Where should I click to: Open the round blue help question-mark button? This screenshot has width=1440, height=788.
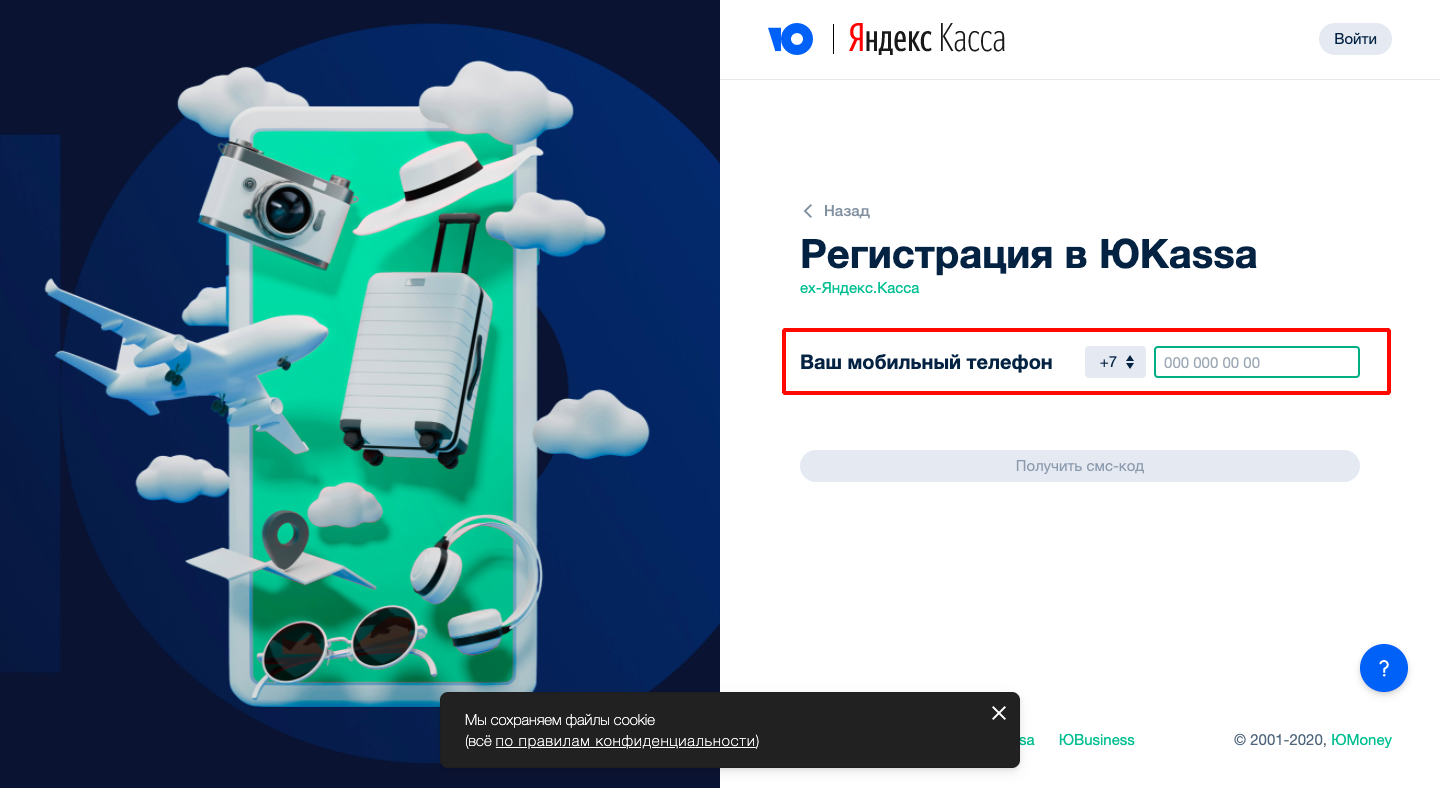1384,668
